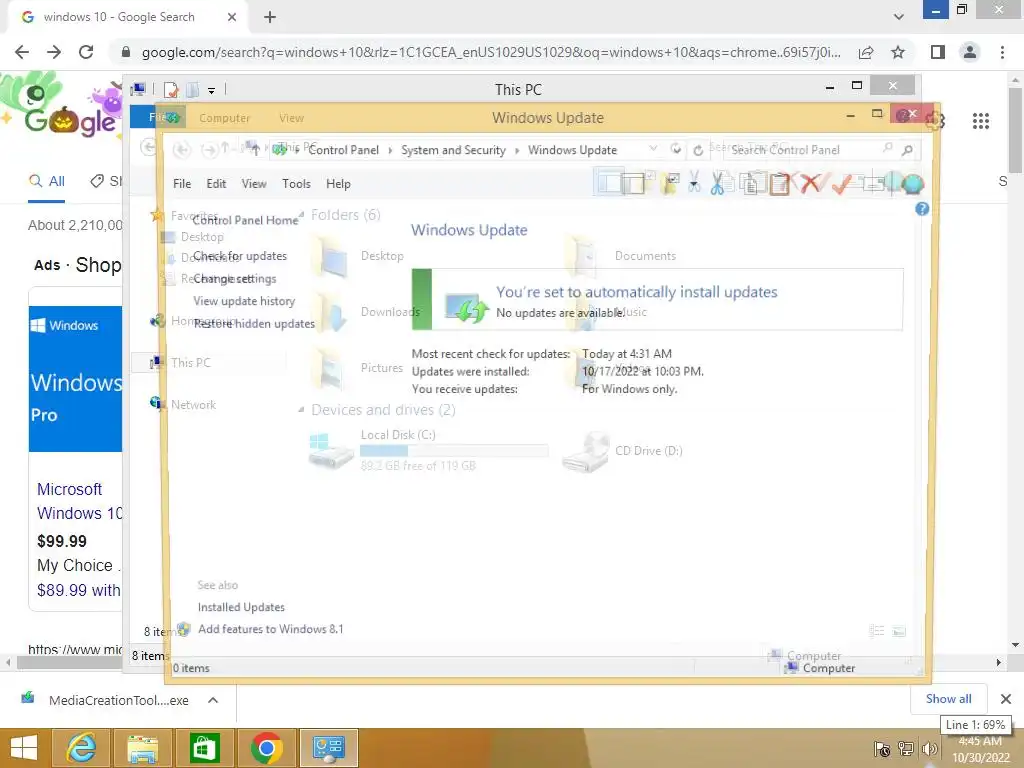1024x768 pixels.
Task: Click the Restore hidden updates link
Action: 253,323
